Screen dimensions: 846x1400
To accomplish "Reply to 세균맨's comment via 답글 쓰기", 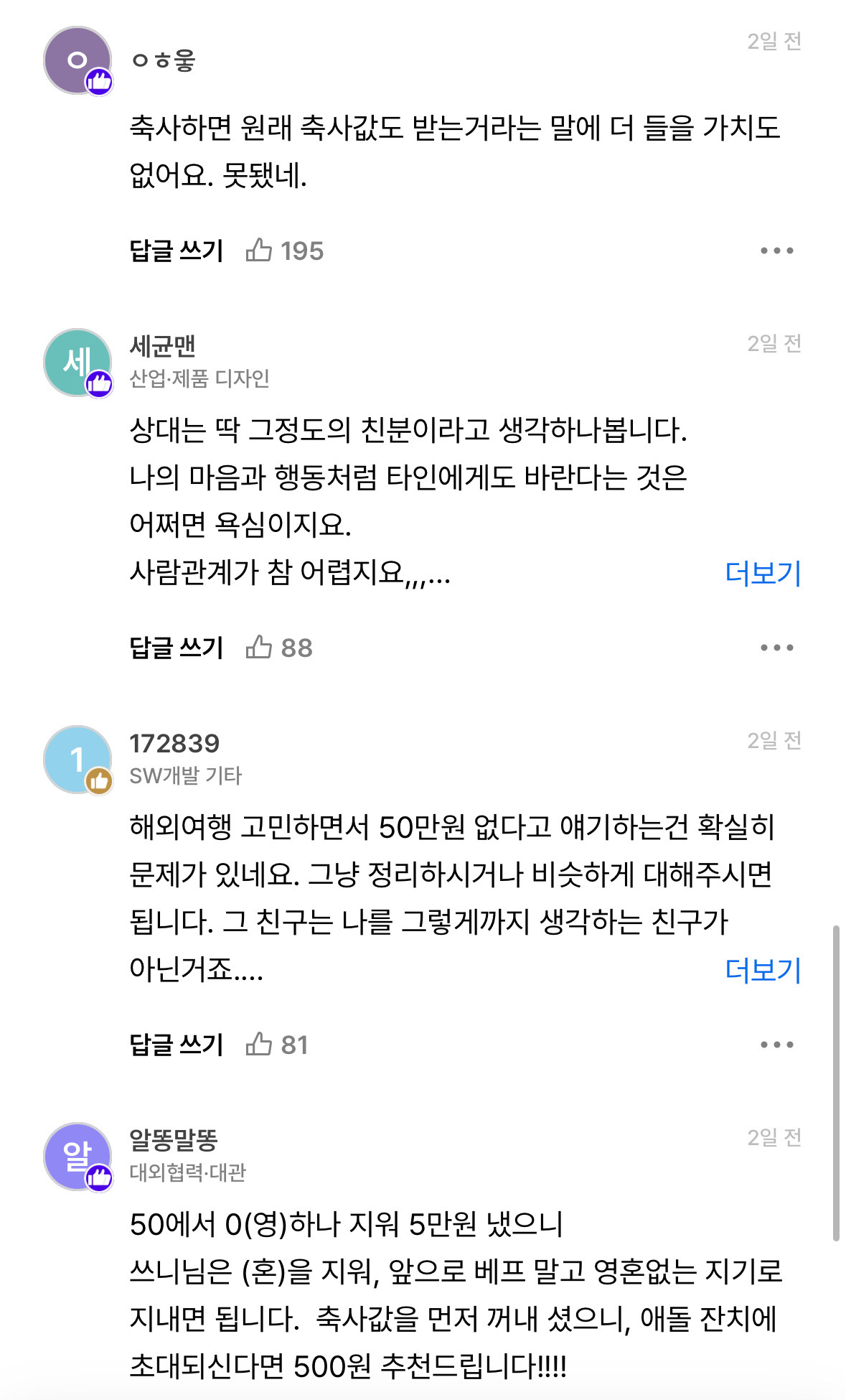I will pyautogui.click(x=177, y=648).
